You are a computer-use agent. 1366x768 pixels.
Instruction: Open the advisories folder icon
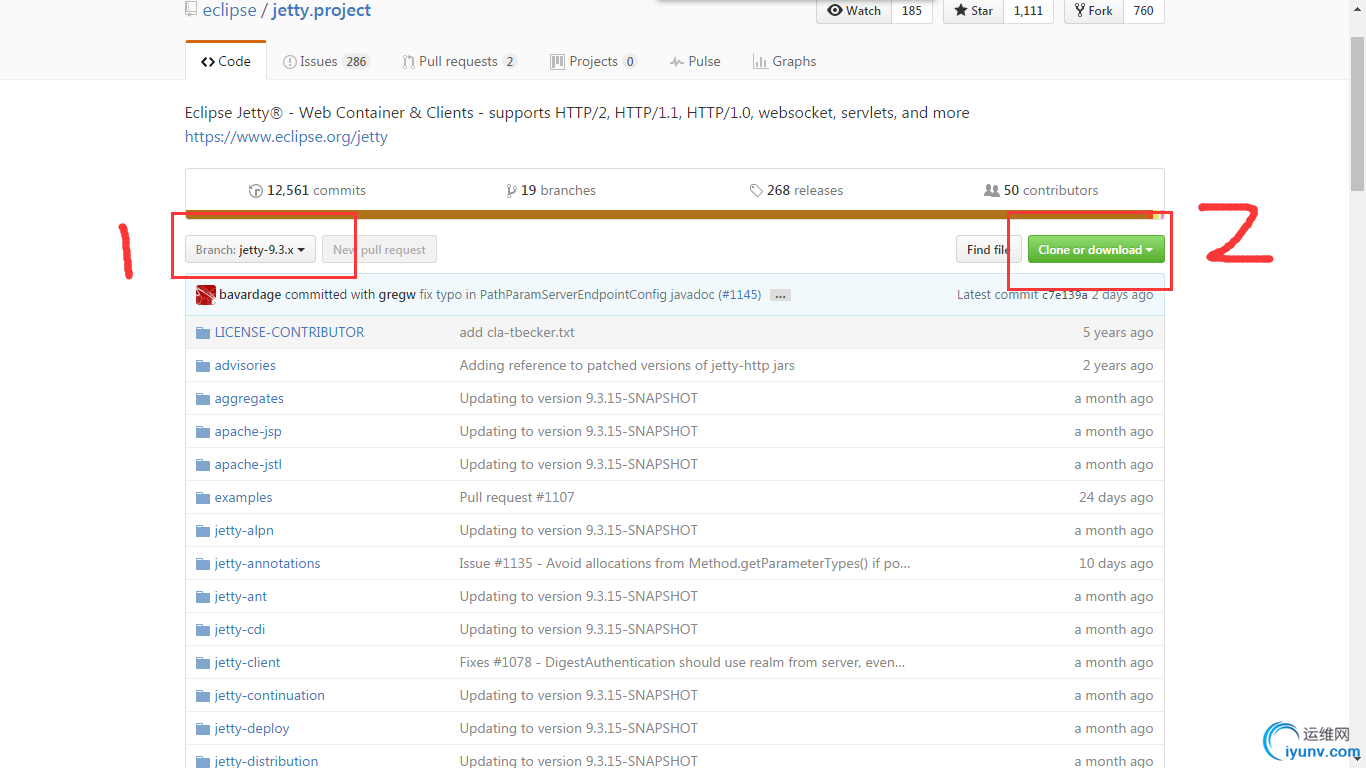[x=203, y=366]
